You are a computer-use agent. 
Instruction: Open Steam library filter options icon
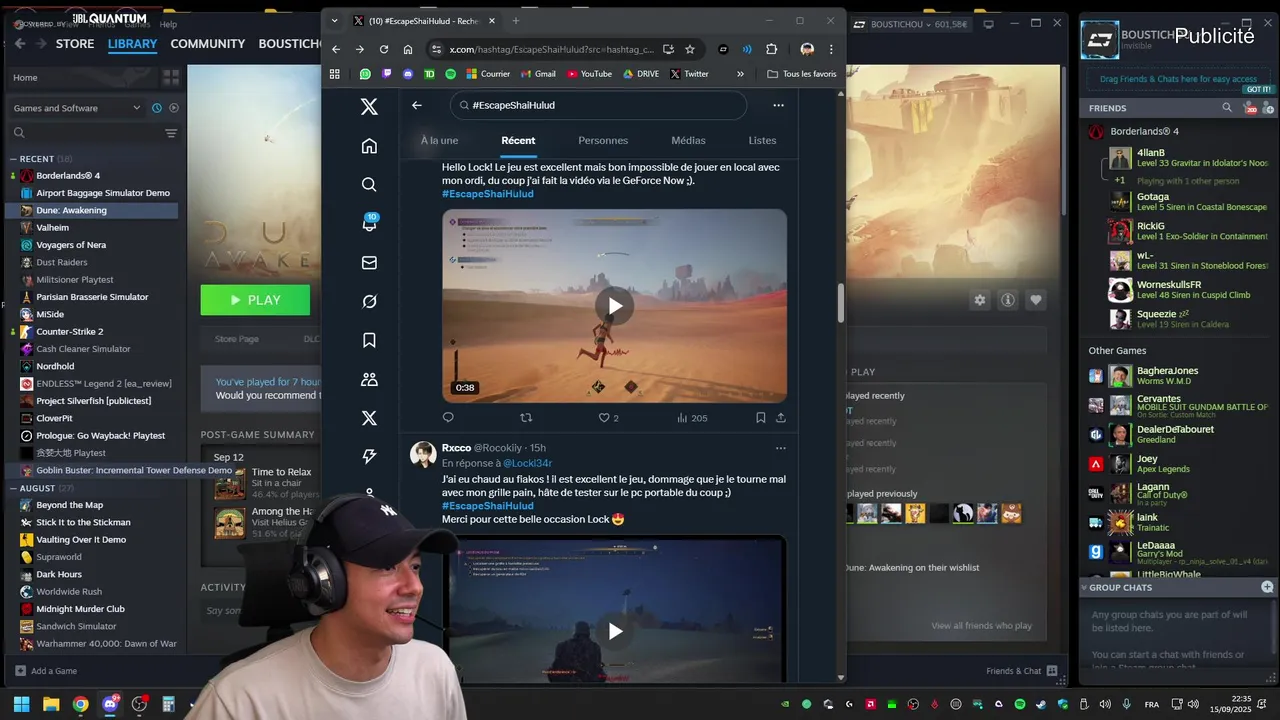171,133
